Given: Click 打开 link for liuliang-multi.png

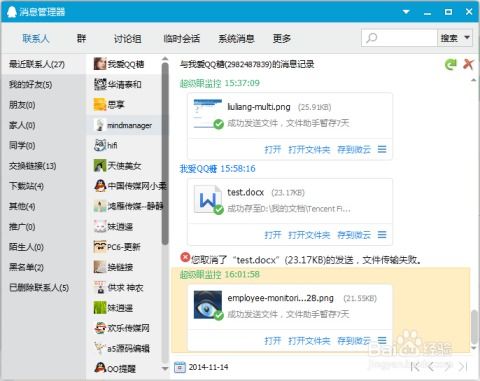Looking at the screenshot, I should (273, 149).
